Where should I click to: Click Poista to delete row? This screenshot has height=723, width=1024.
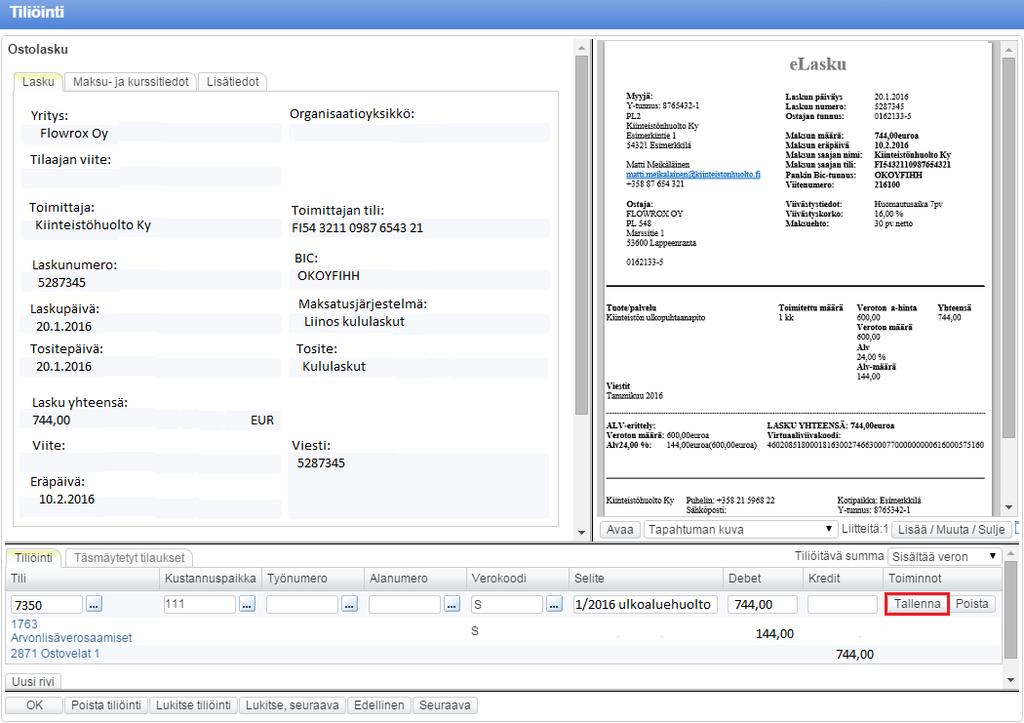(972, 603)
